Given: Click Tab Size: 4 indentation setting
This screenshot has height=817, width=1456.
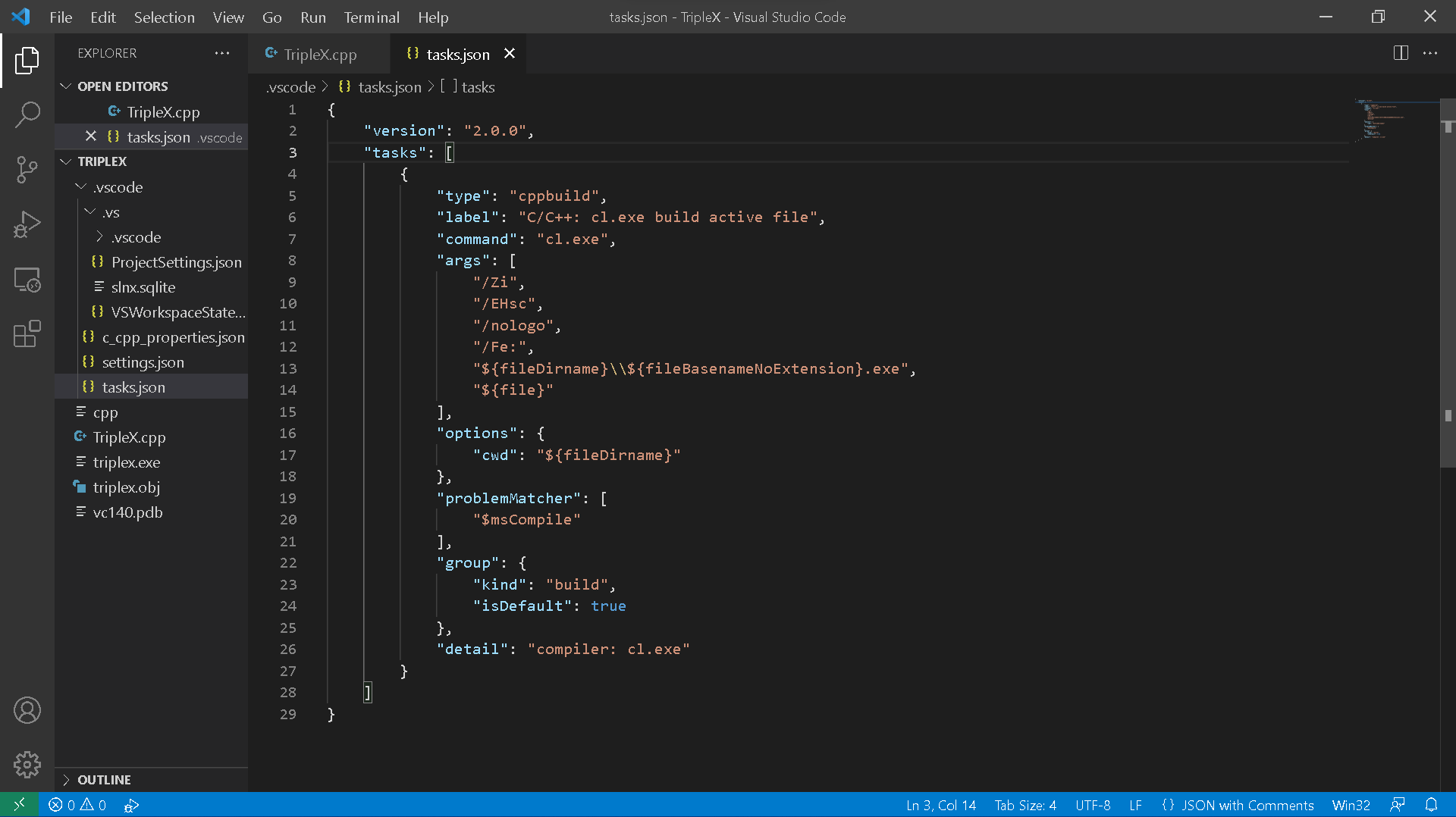Looking at the screenshot, I should tap(1025, 805).
